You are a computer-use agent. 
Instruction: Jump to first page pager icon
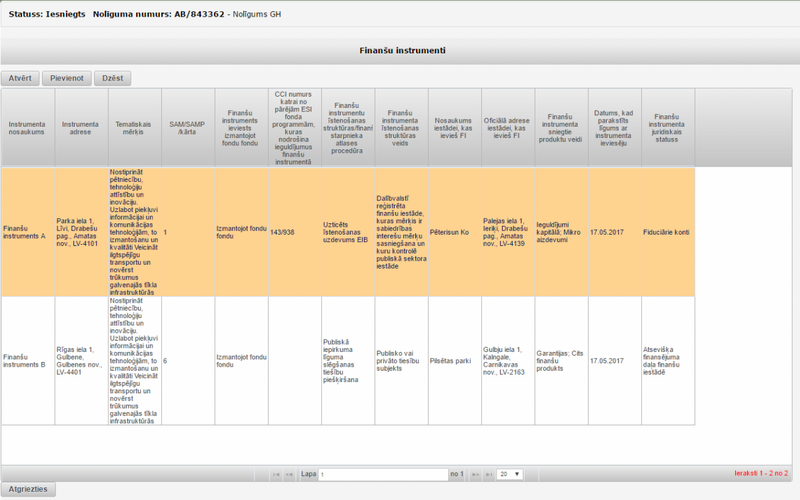(276, 473)
